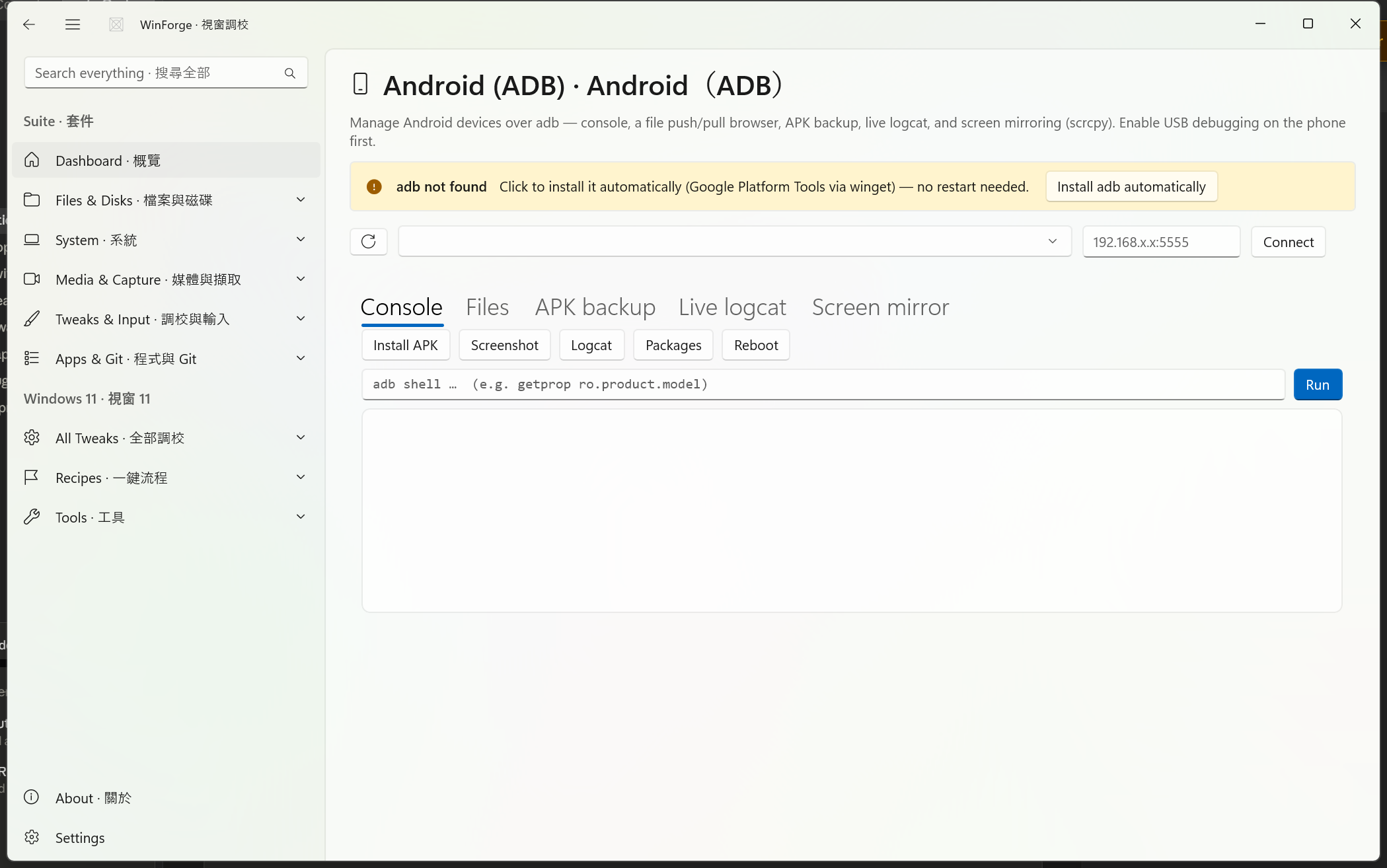Click the adb not found warning icon

click(374, 187)
